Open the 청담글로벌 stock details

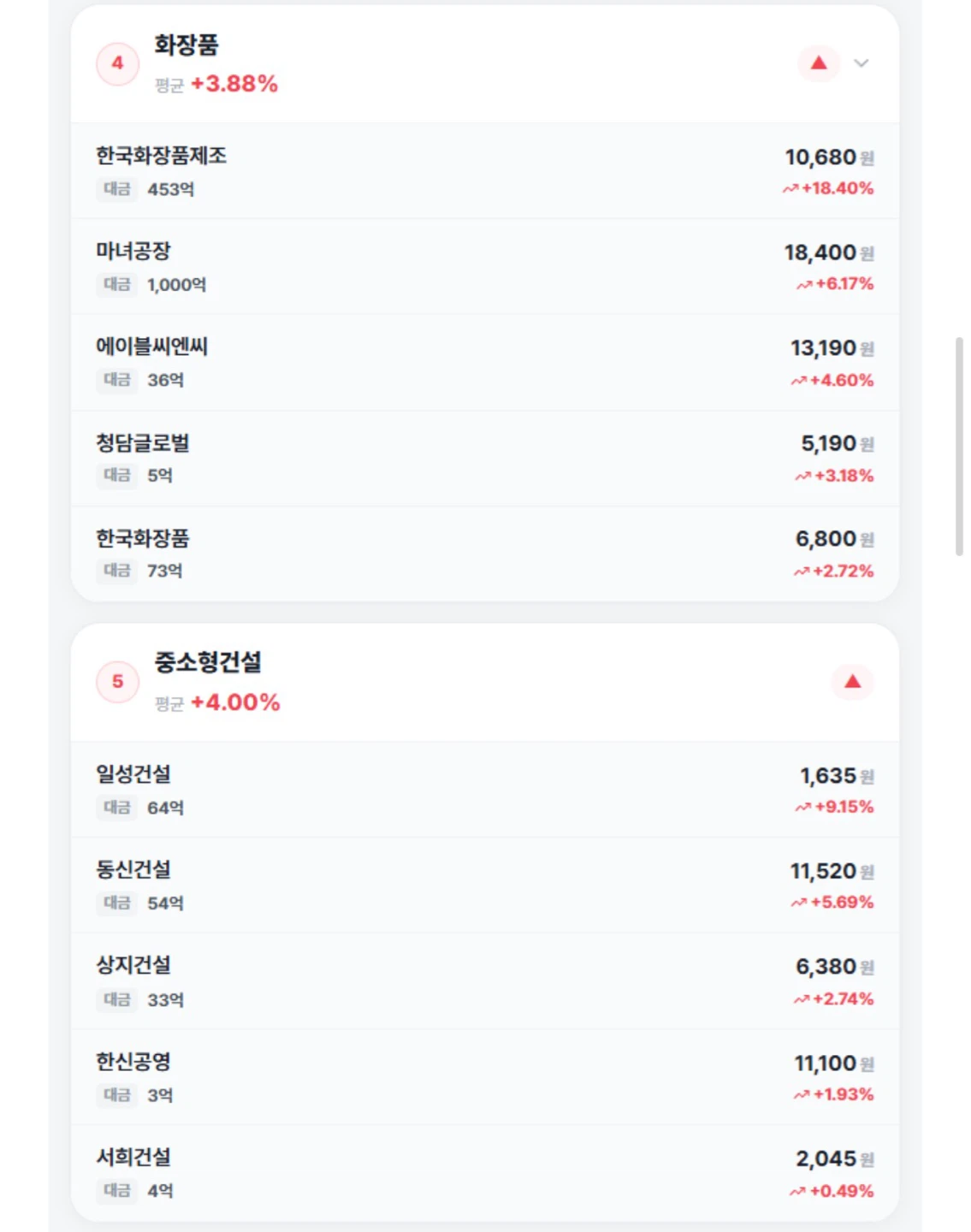pyautogui.click(x=485, y=459)
